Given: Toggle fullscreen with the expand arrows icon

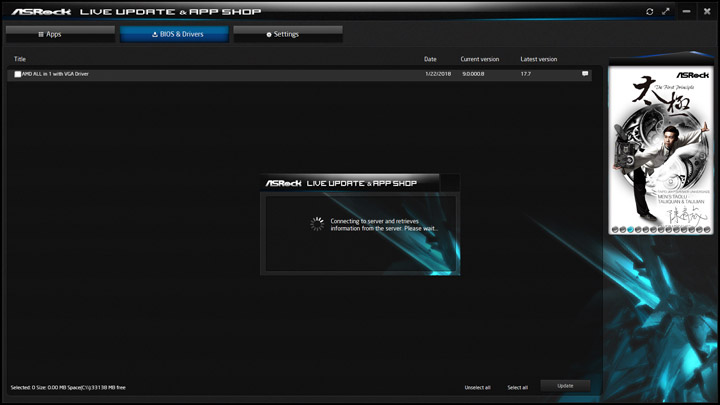Looking at the screenshot, I should tap(666, 11).
